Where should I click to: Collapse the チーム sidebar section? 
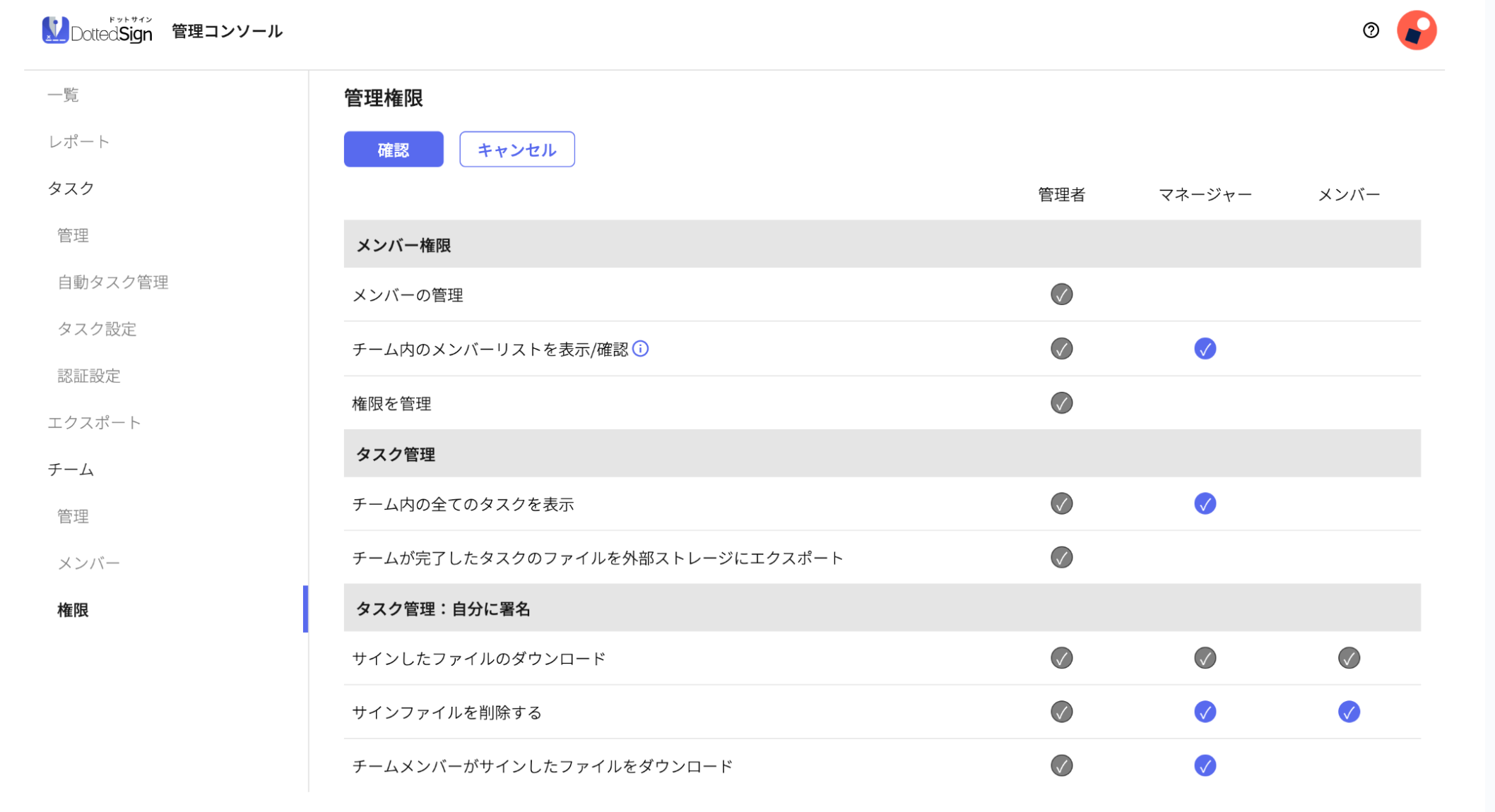coord(71,470)
